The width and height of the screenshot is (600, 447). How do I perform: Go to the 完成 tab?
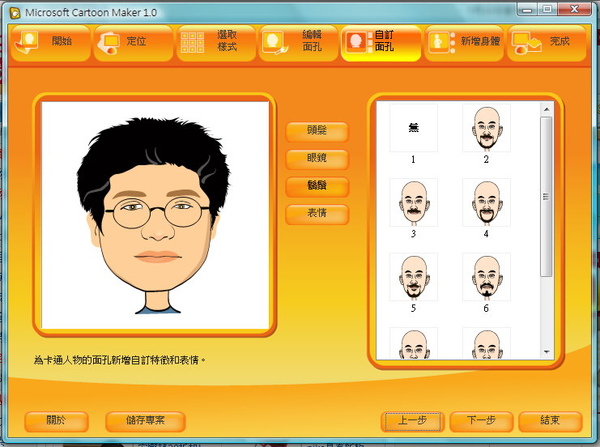pos(546,43)
